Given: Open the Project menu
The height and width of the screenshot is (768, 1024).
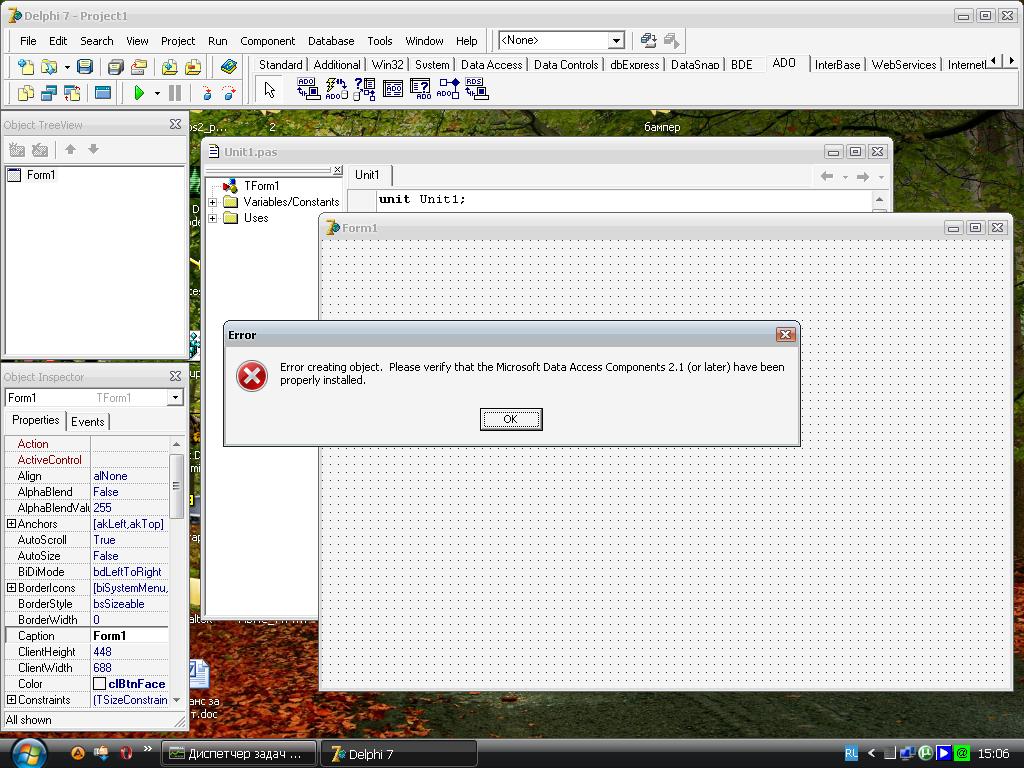Looking at the screenshot, I should tap(178, 40).
